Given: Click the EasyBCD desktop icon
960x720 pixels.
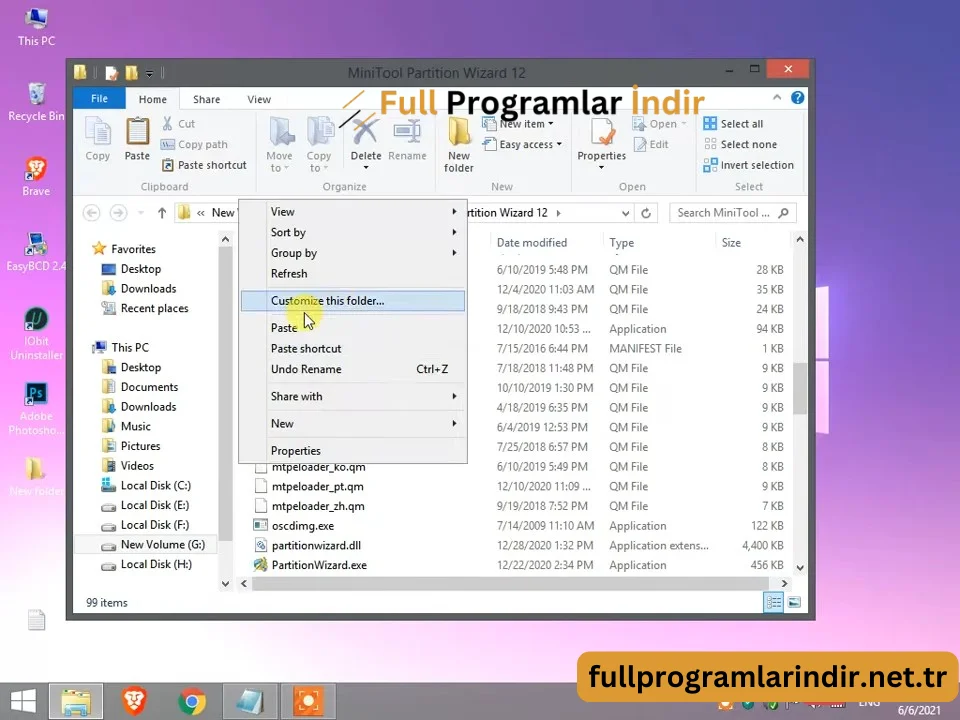Looking at the screenshot, I should 36,252.
